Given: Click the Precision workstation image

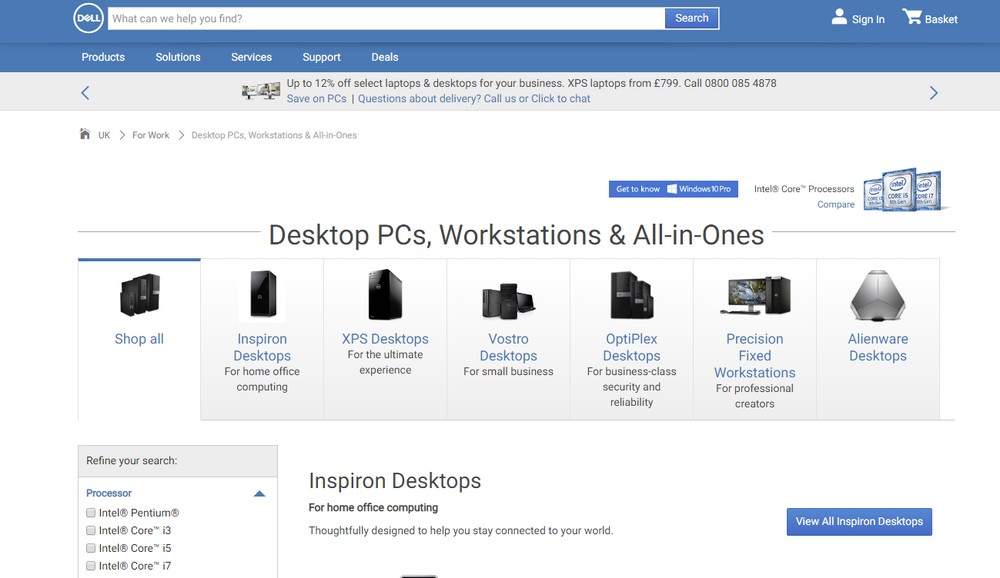Looking at the screenshot, I should tap(755, 295).
